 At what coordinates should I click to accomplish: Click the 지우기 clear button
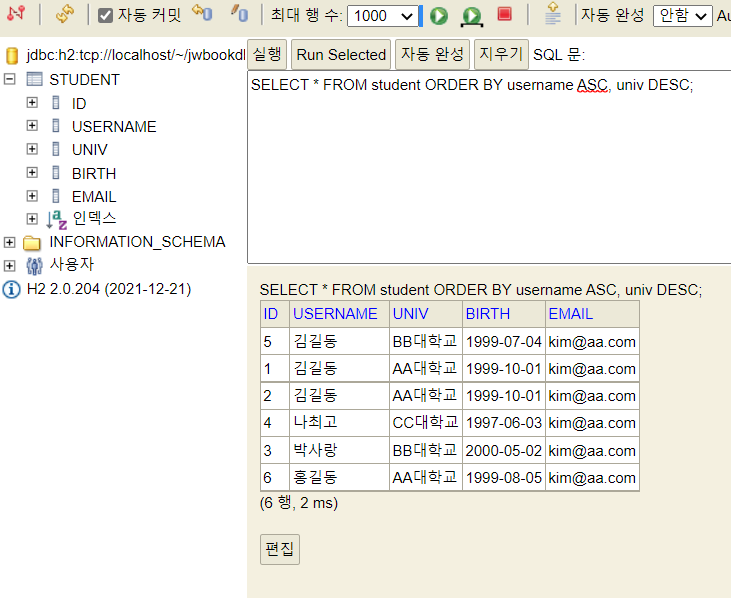click(x=501, y=55)
